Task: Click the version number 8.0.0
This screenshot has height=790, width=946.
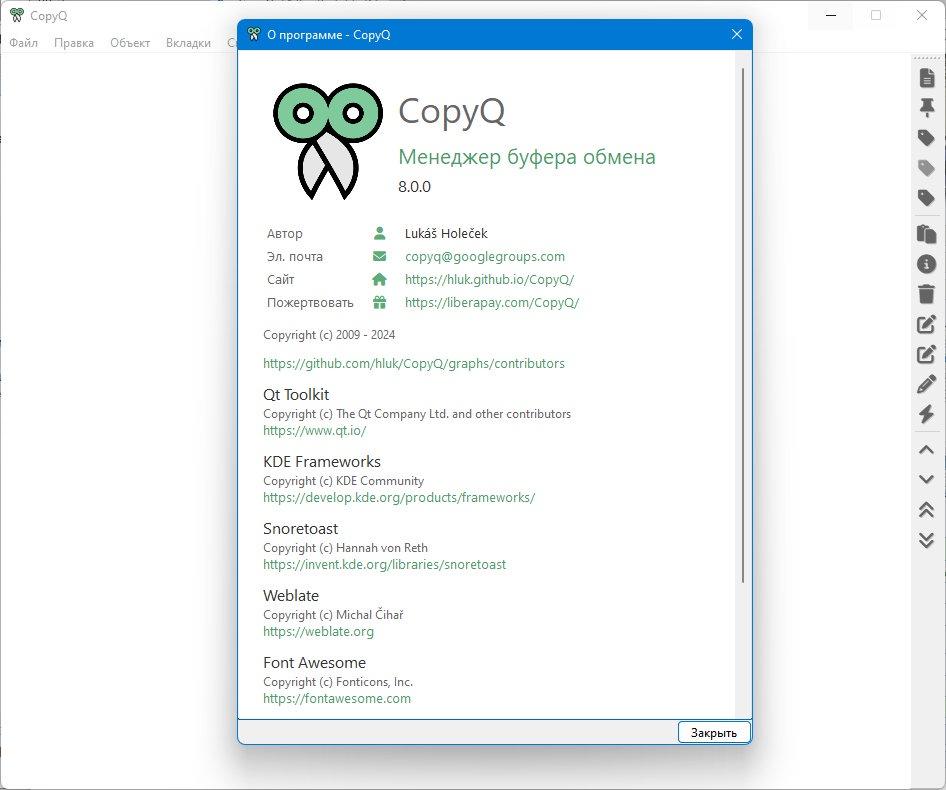Action: (x=414, y=186)
